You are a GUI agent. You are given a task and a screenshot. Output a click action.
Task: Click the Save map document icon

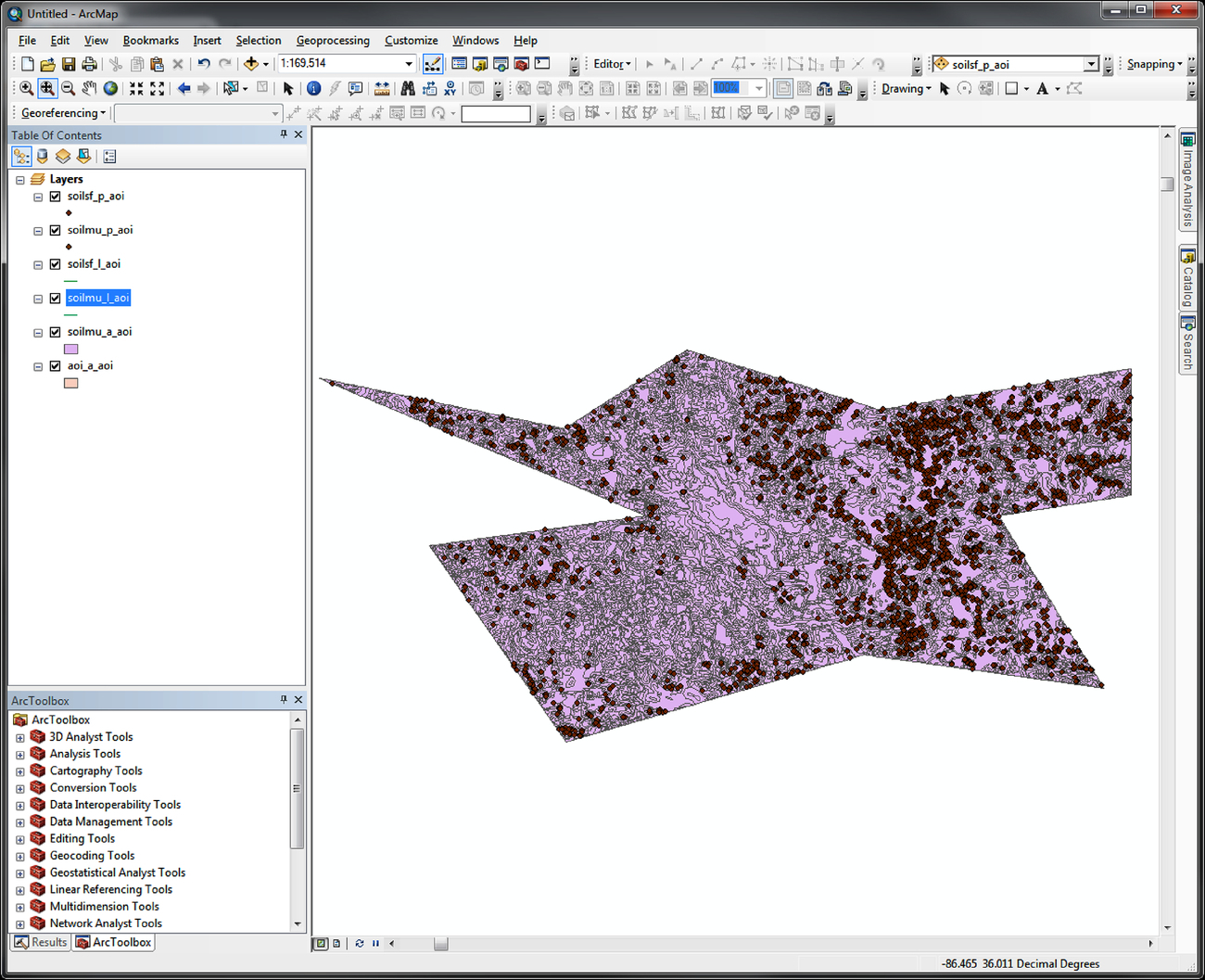(69, 64)
